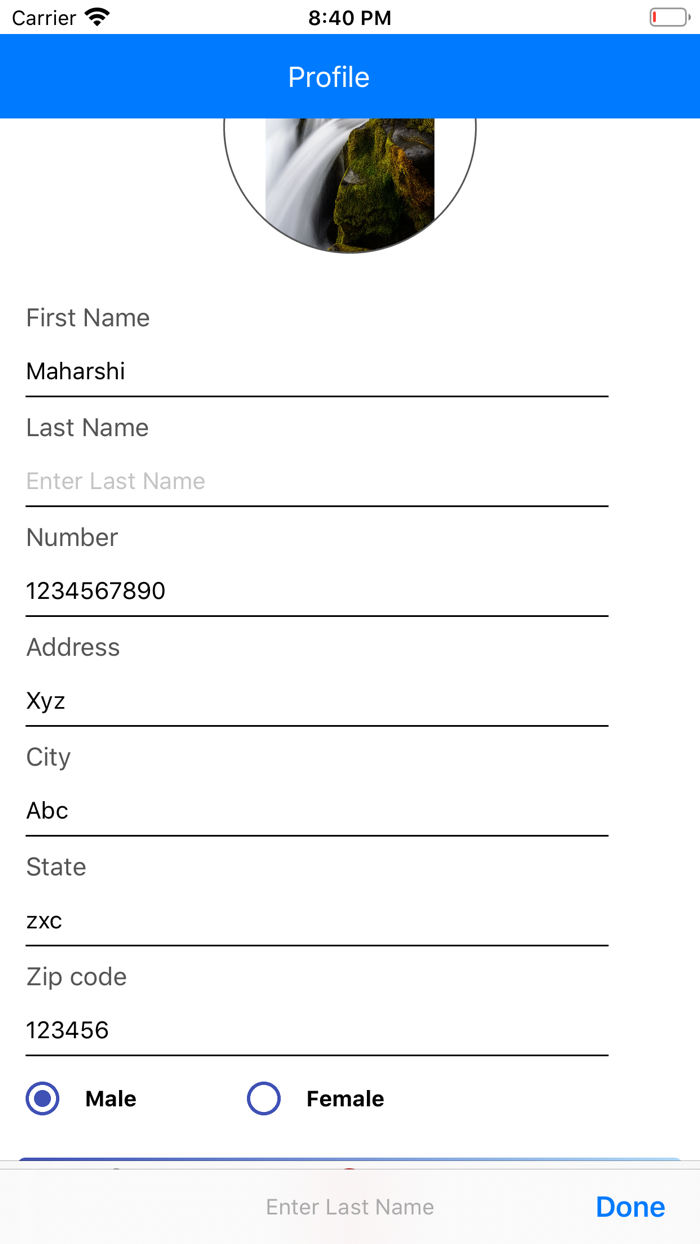The height and width of the screenshot is (1244, 700).
Task: Tap the Profile title in header
Action: 329,77
